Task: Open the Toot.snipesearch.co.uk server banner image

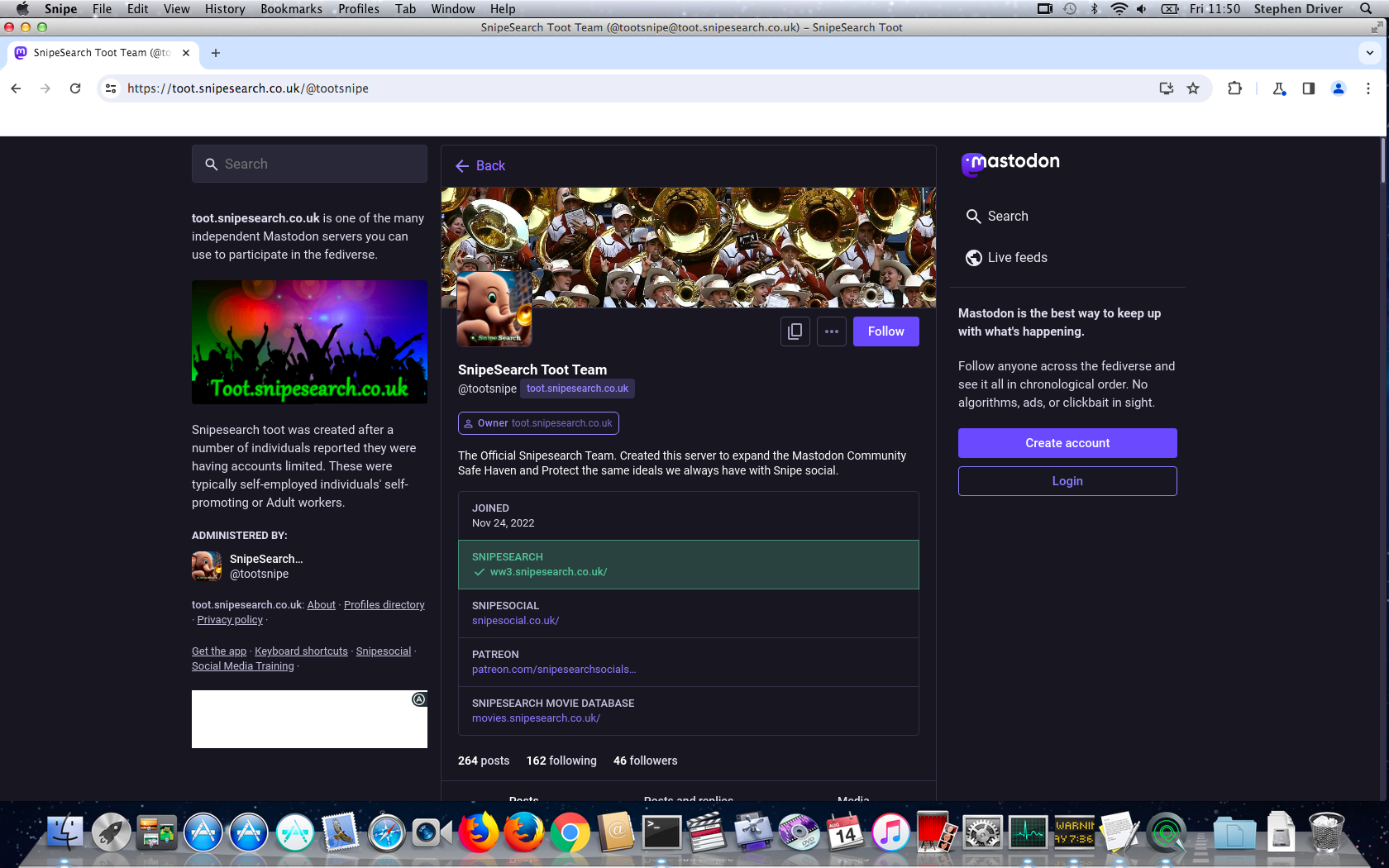Action: 309,342
